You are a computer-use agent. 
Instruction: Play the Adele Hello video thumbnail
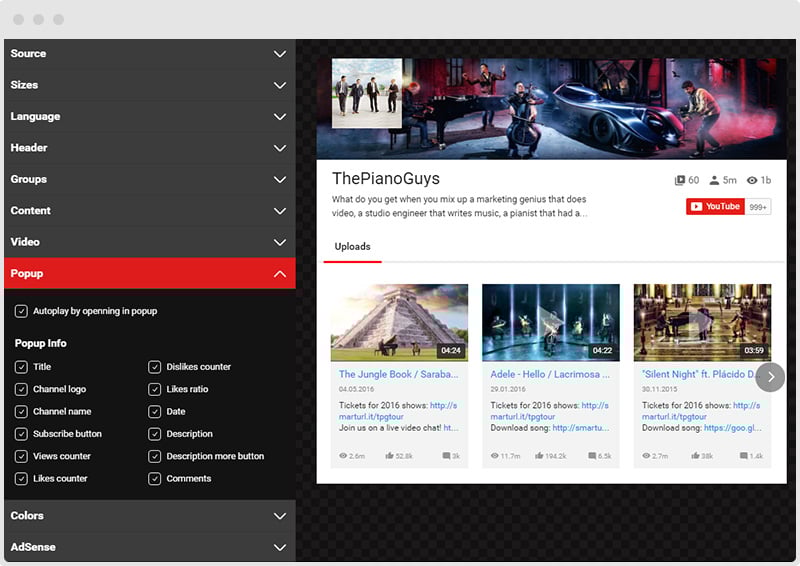[551, 323]
